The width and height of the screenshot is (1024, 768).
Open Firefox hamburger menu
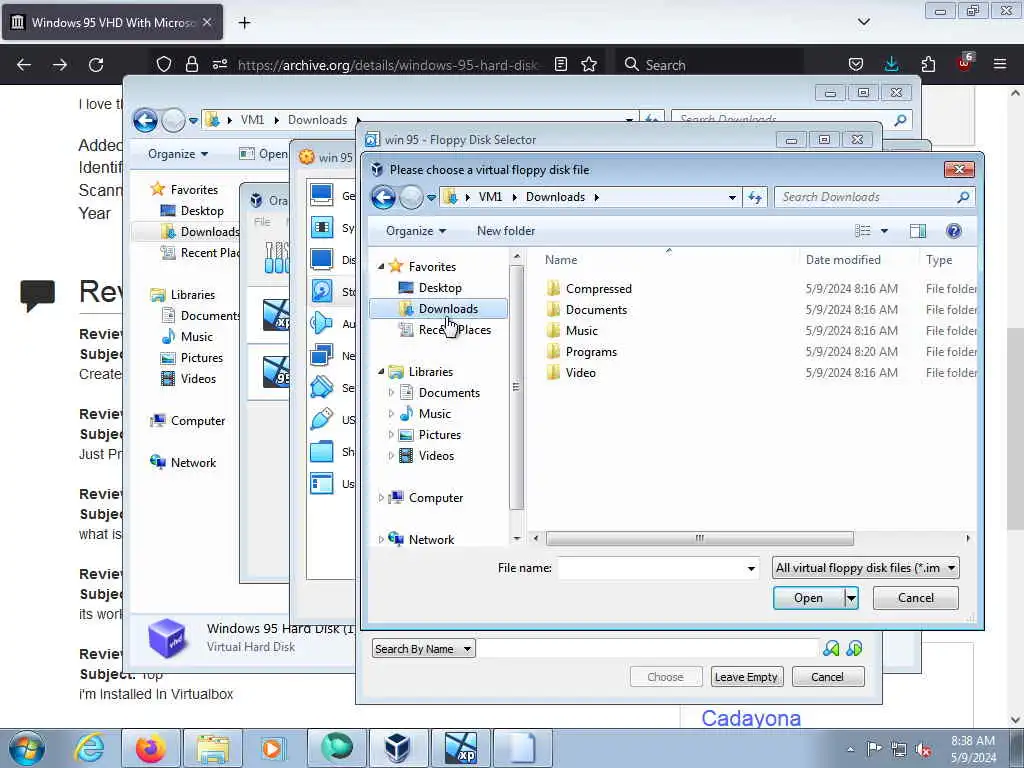[1000, 64]
